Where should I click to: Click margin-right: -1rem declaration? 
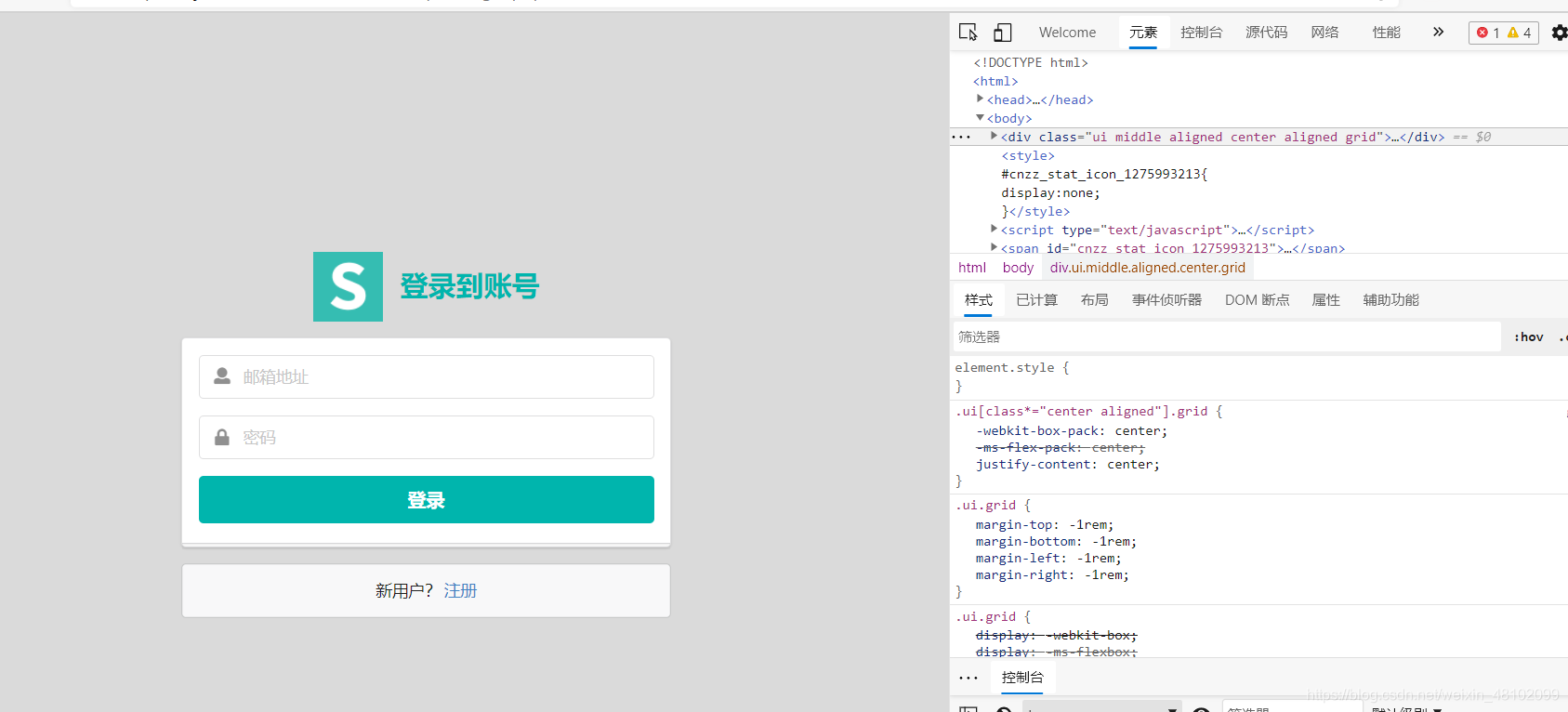[x=1052, y=575]
